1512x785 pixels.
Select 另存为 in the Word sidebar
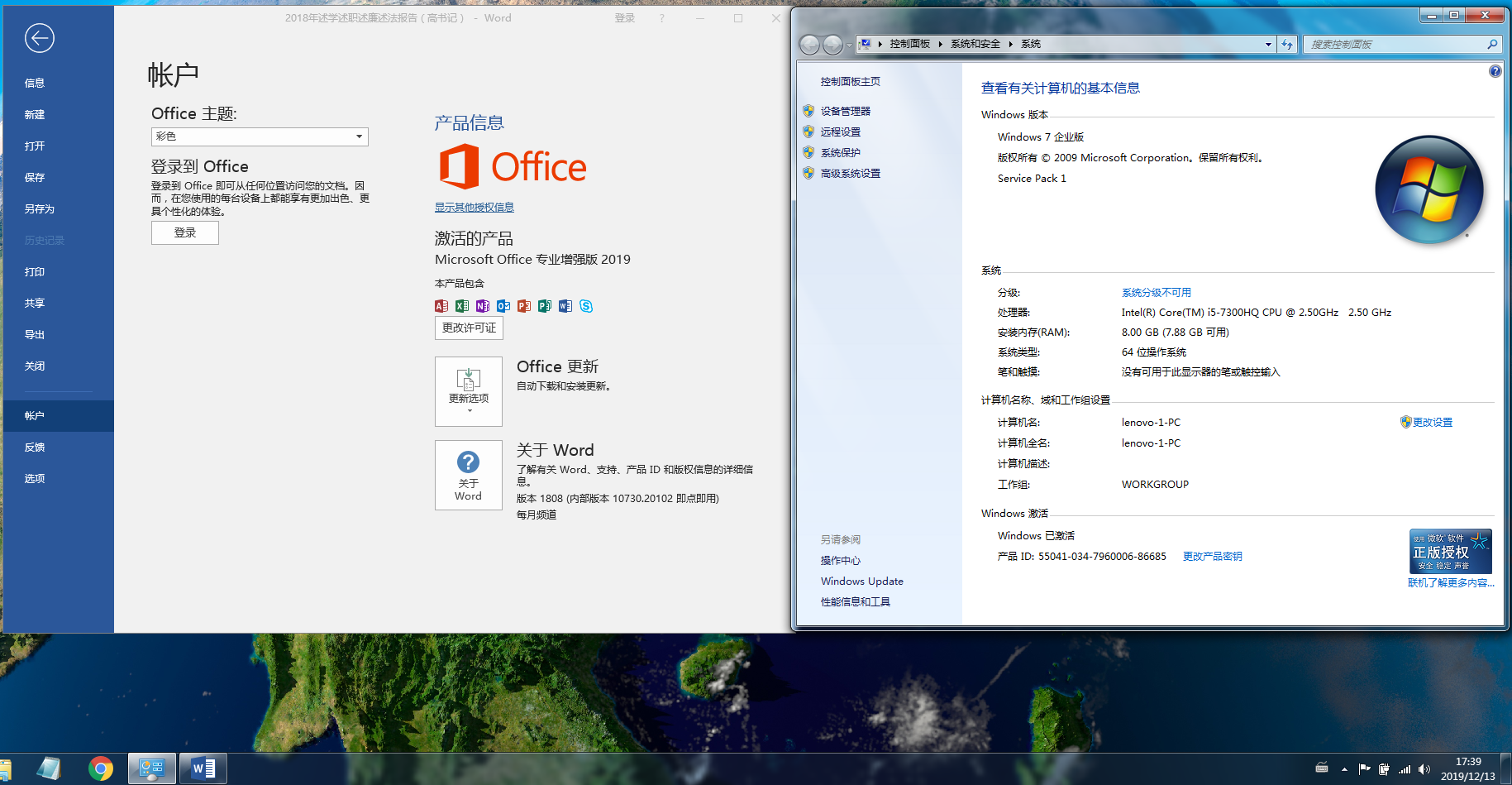click(40, 209)
